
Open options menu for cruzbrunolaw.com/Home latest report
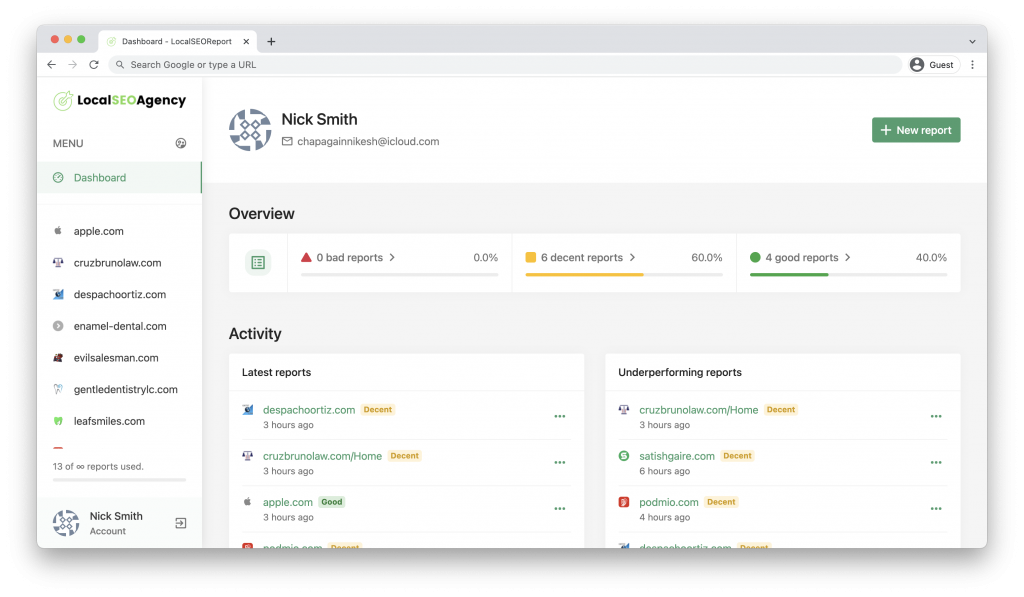[560, 462]
